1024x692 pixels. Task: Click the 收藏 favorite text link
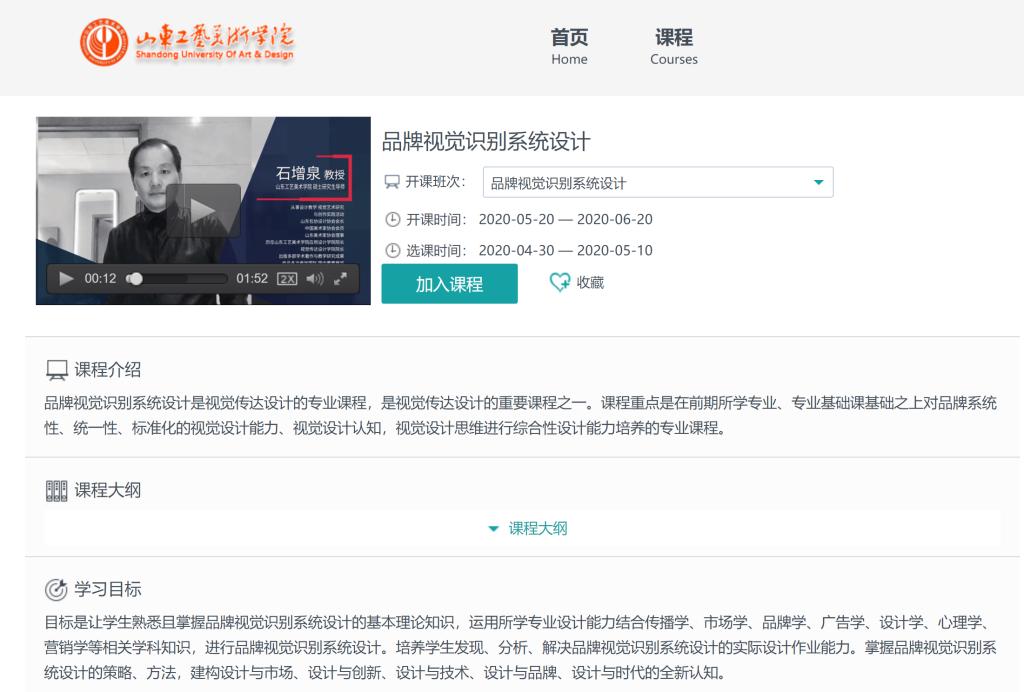tap(590, 283)
